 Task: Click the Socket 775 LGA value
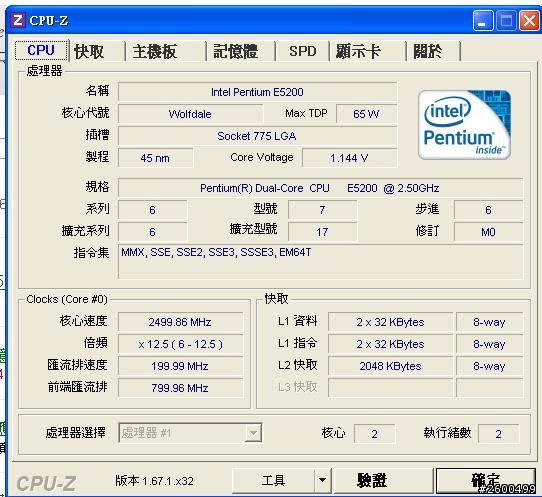tap(257, 136)
